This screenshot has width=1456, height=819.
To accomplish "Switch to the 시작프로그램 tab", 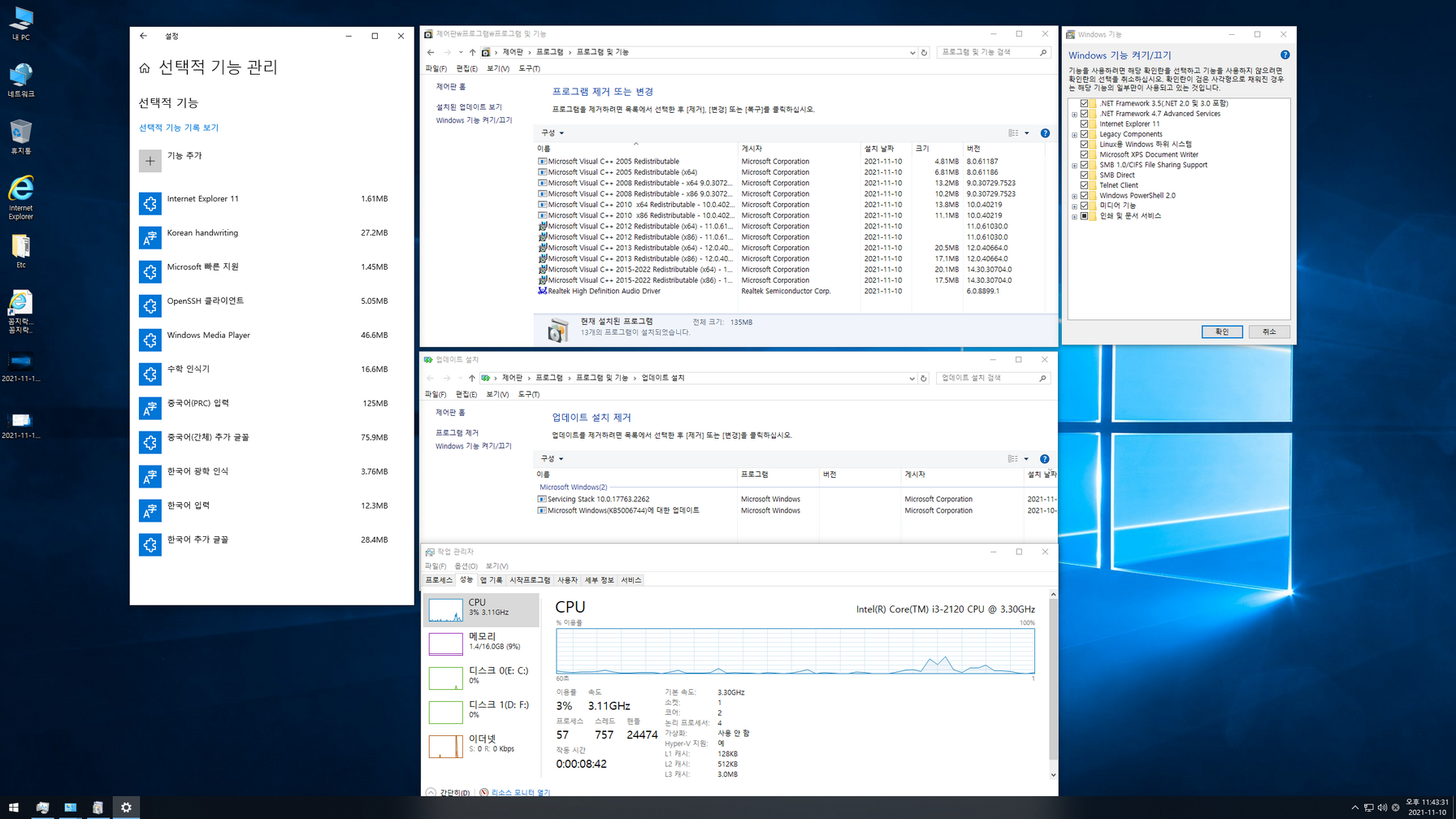I will pos(530,580).
